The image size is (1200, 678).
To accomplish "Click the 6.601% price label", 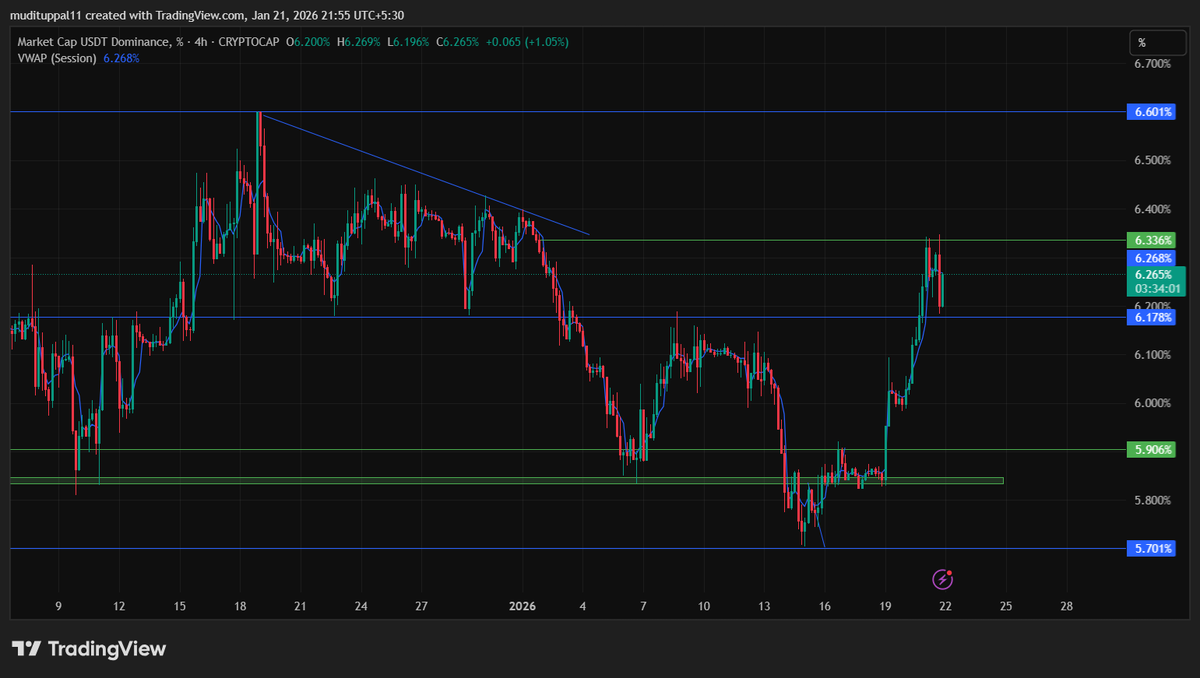I will 1152,112.
